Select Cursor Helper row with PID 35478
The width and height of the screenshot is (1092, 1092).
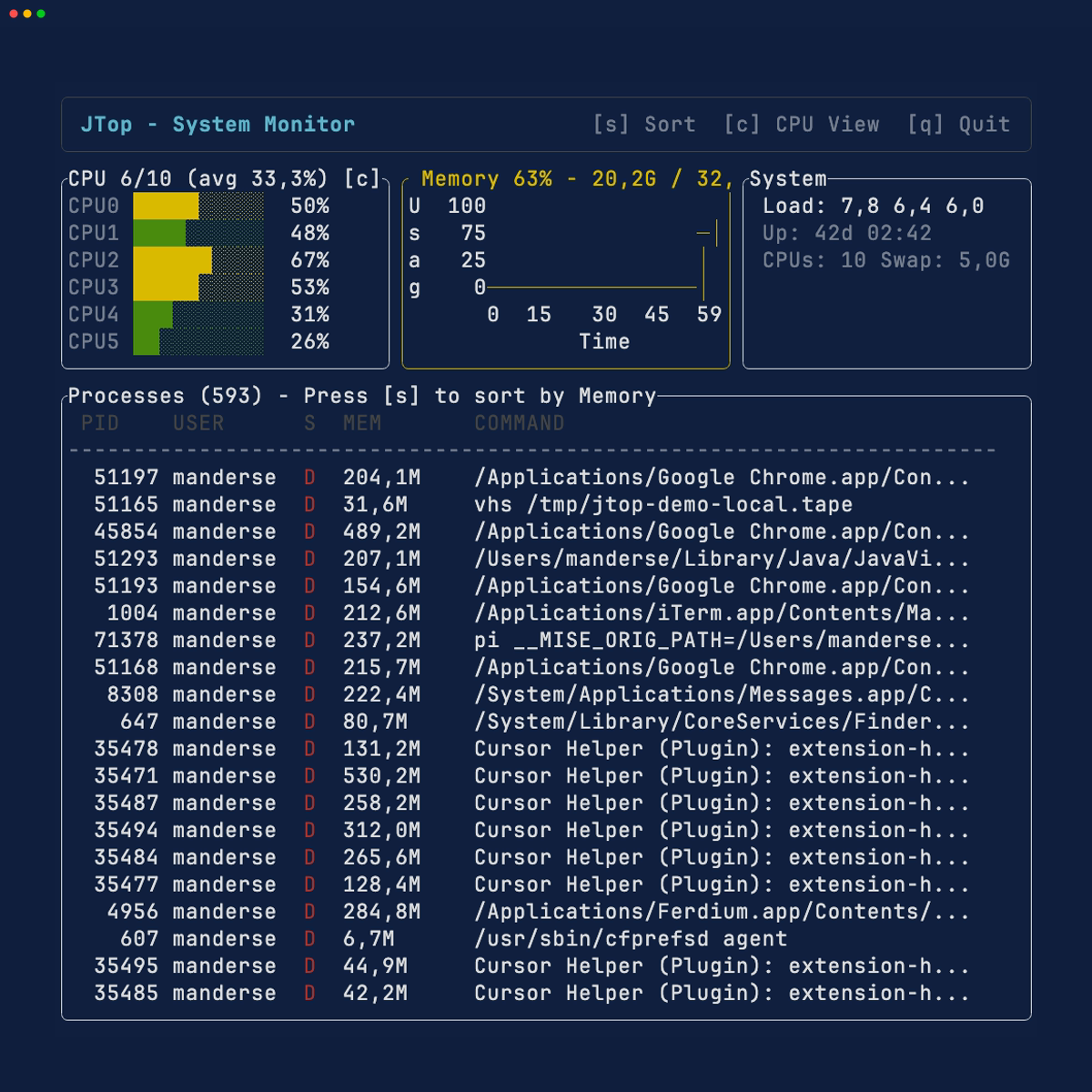click(x=532, y=749)
